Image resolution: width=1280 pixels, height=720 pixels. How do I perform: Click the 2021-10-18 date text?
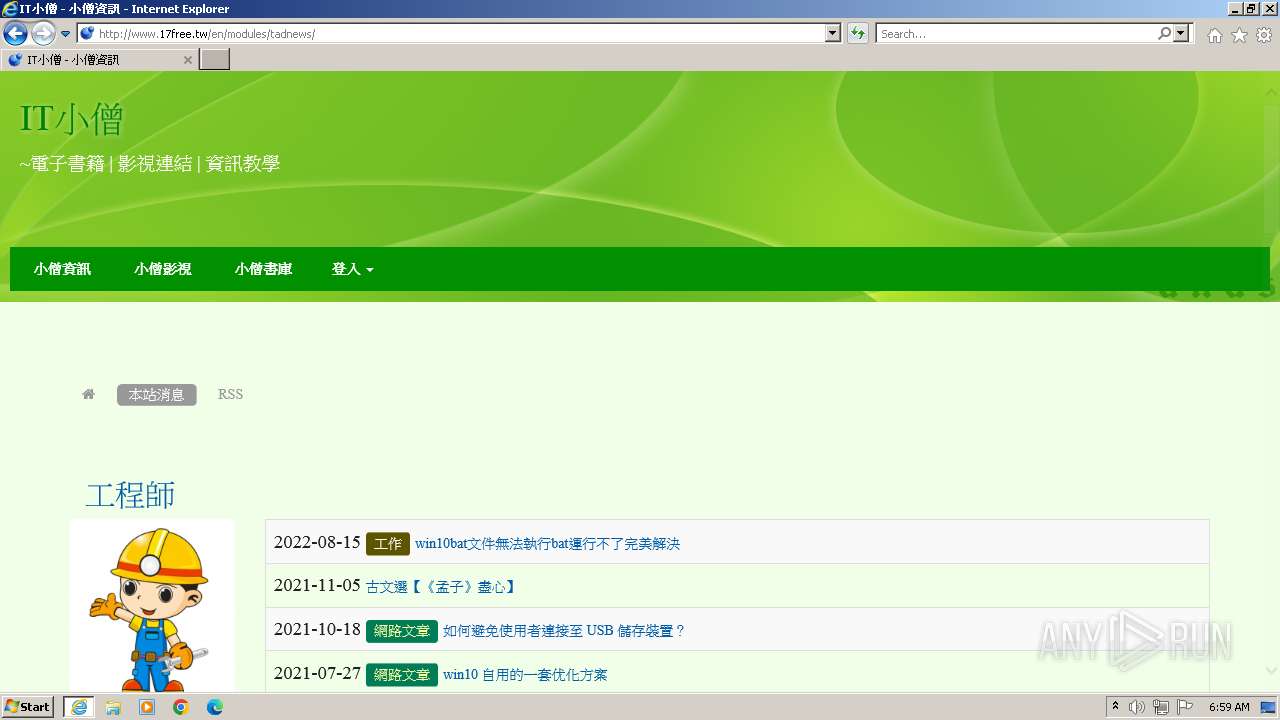(x=317, y=630)
